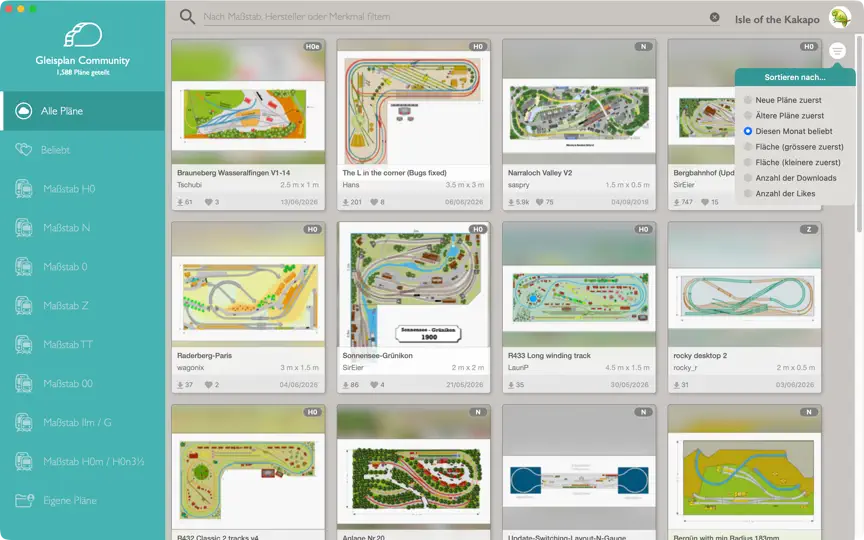Open Alle Pläne in the sidebar

83,111
